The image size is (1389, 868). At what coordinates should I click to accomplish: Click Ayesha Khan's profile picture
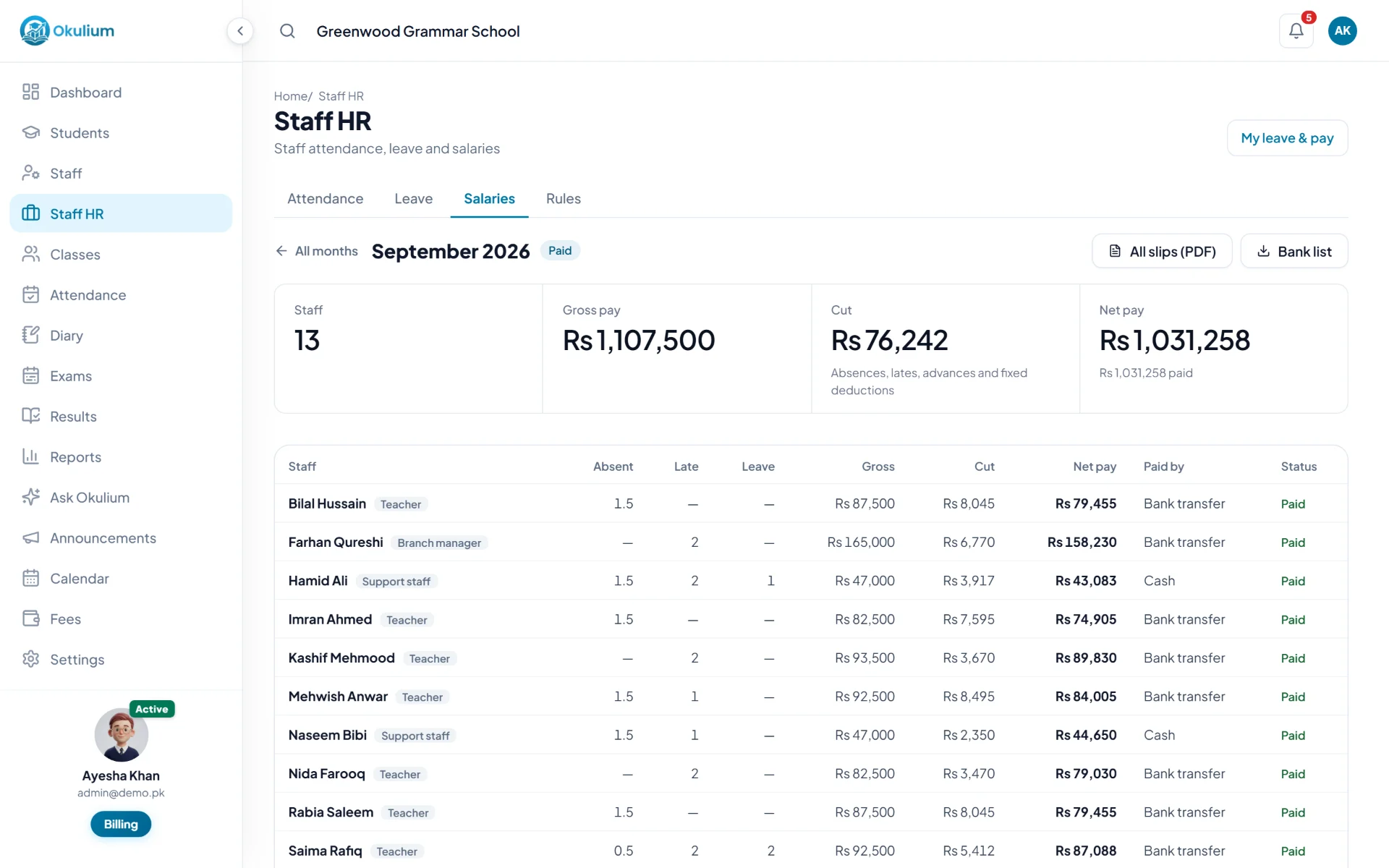pyautogui.click(x=122, y=735)
